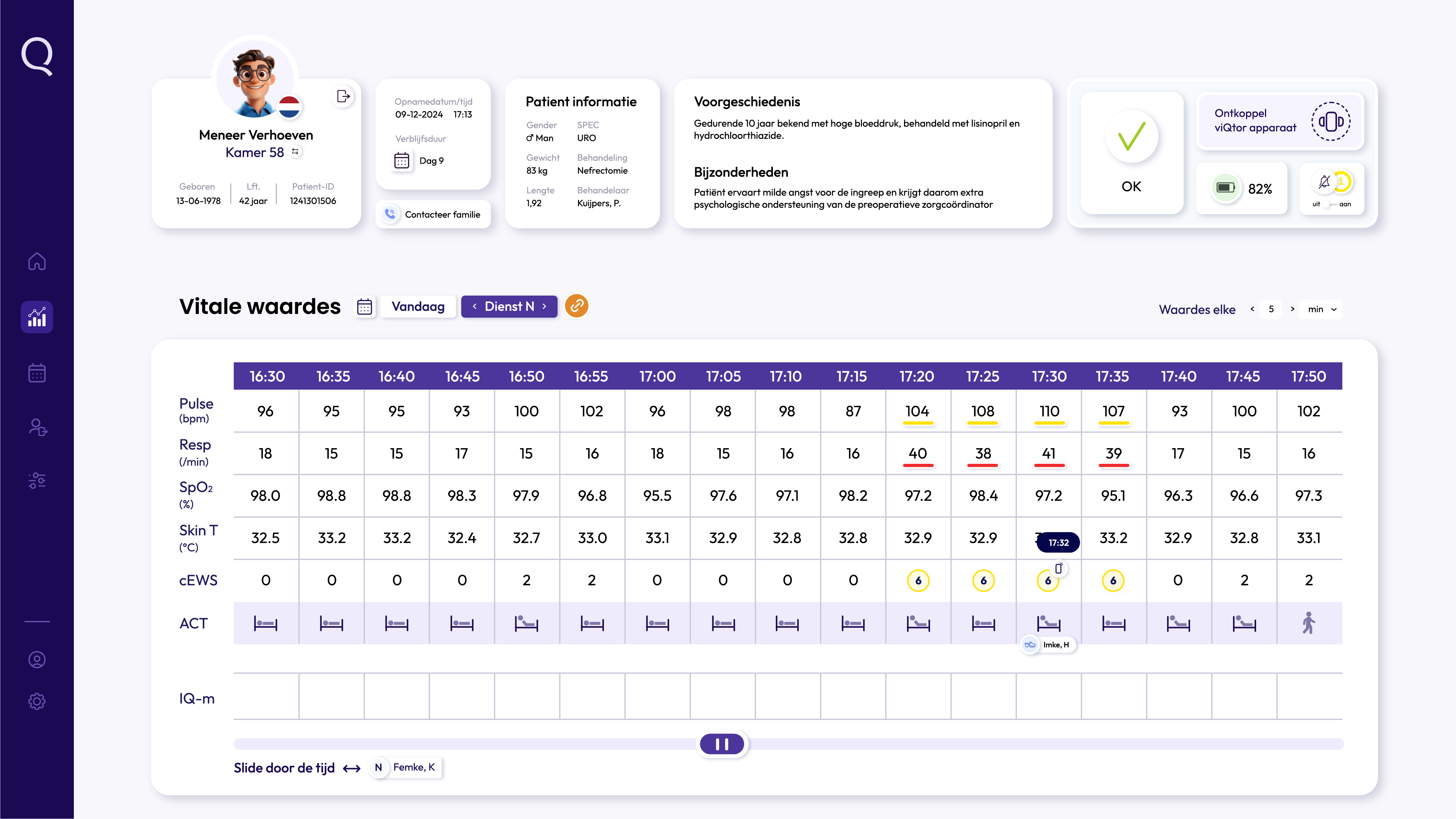Go to next shift with Dienst chevron
This screenshot has width=1456, height=819.
click(x=545, y=306)
